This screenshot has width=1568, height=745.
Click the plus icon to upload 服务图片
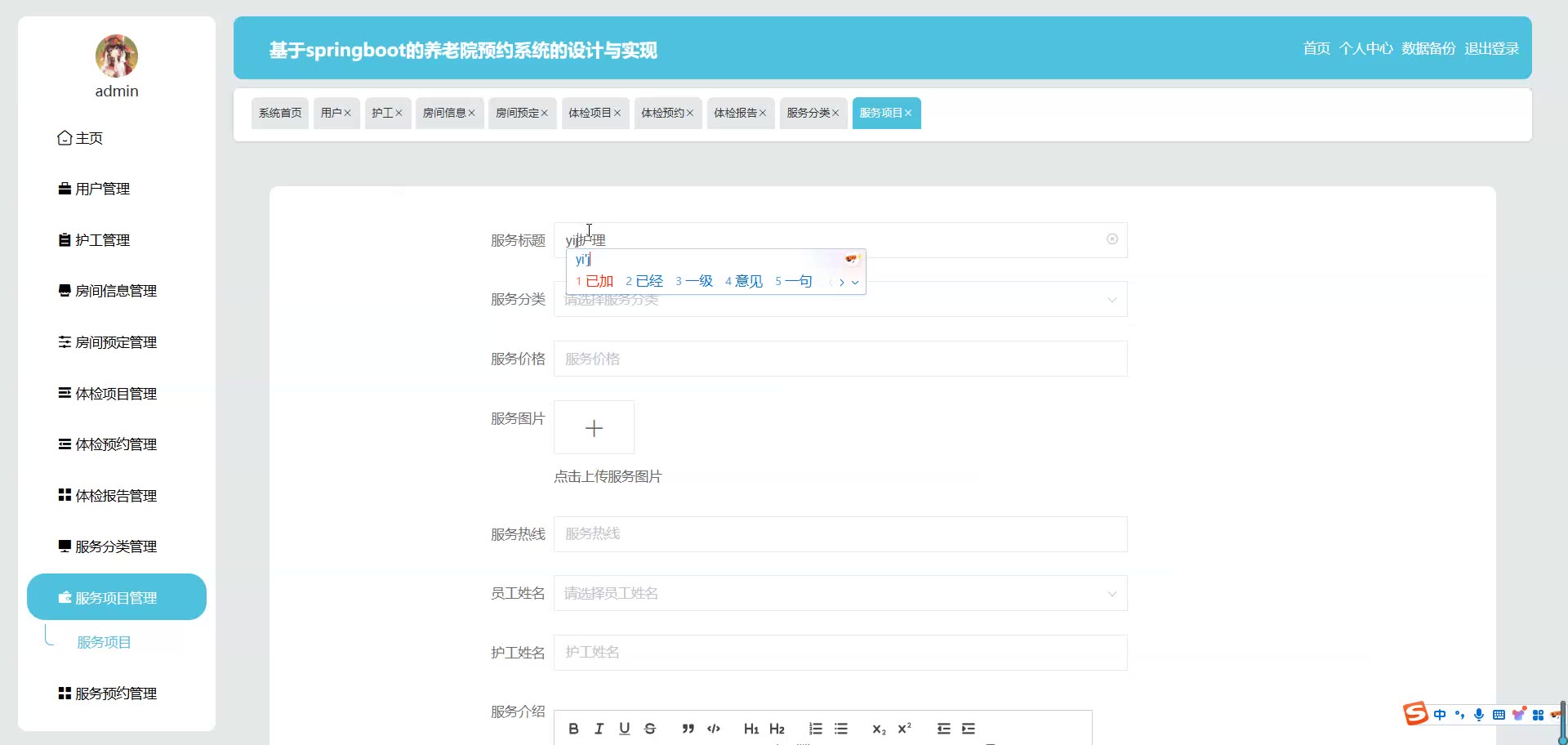pos(594,427)
